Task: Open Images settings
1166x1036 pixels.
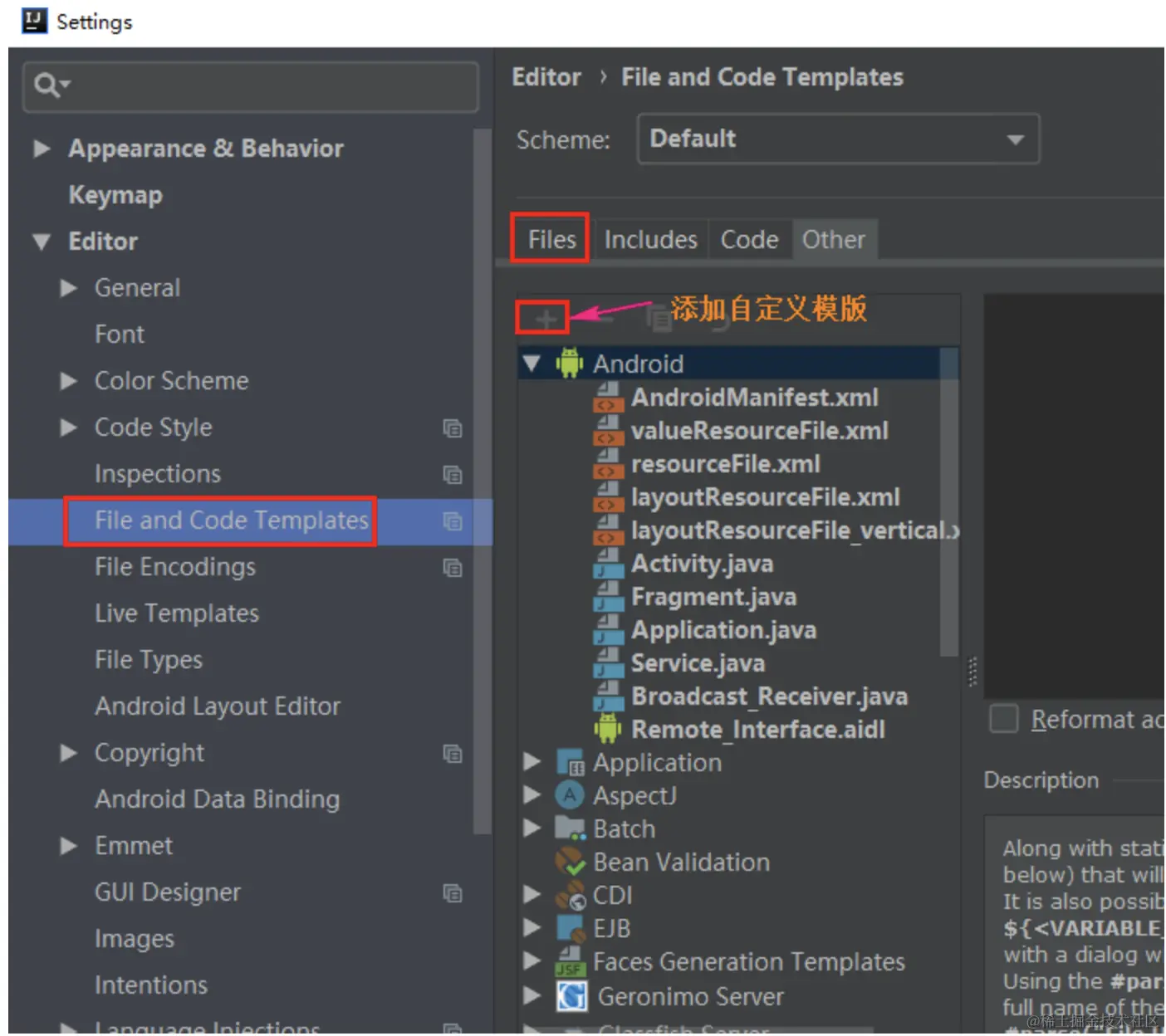Action: click(x=135, y=939)
